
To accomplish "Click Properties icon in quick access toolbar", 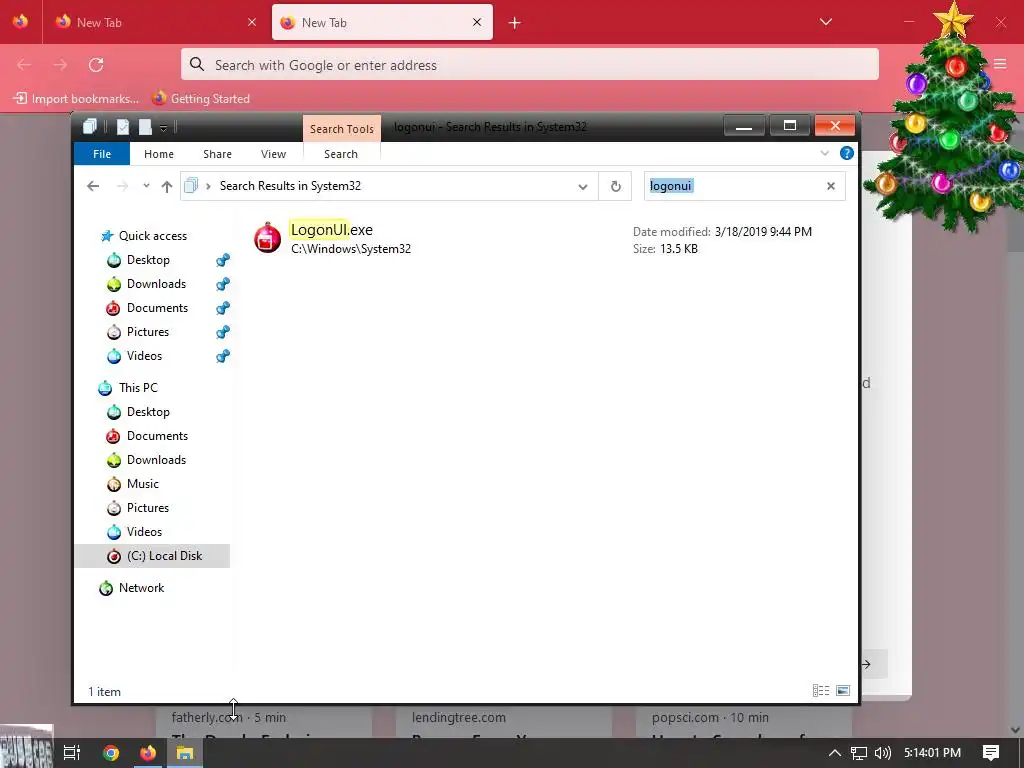I will tap(123, 127).
